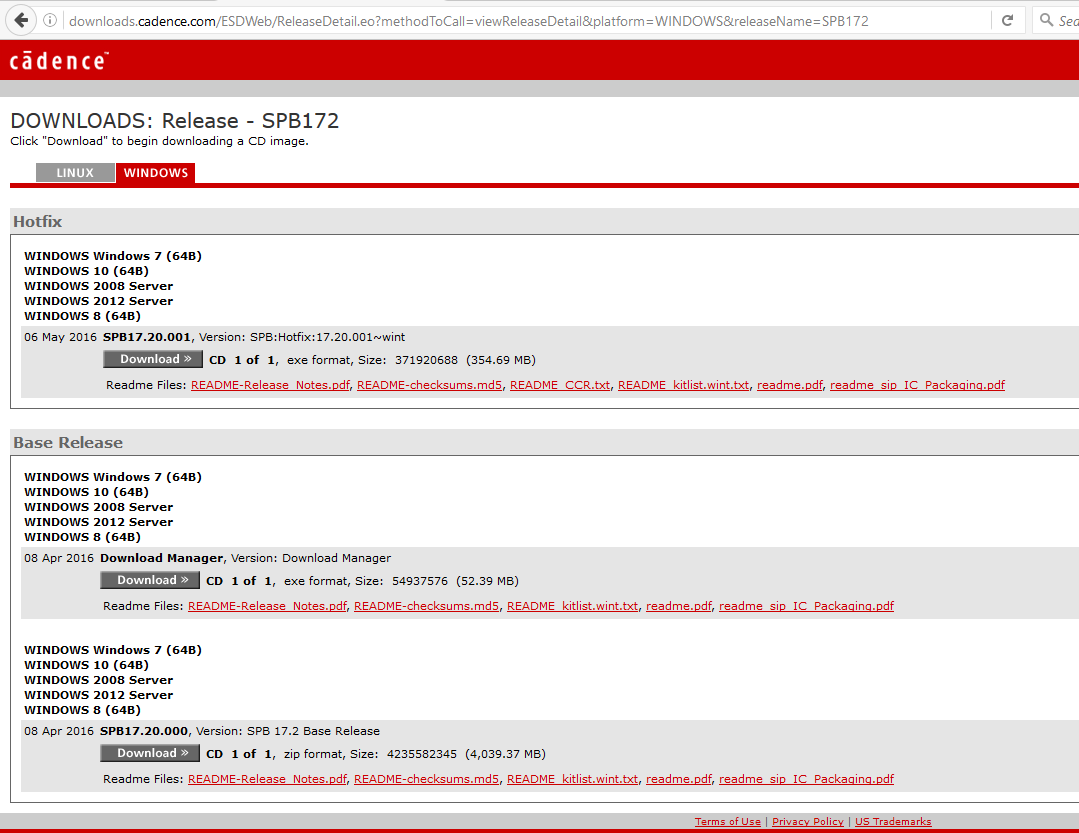Open hotfix README-checksums.md5
Screen dimensions: 1079x833
coord(429,385)
